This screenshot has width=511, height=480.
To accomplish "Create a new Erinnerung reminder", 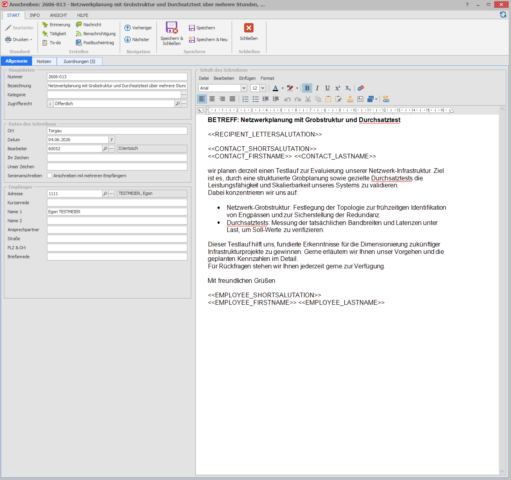I will 56,25.
